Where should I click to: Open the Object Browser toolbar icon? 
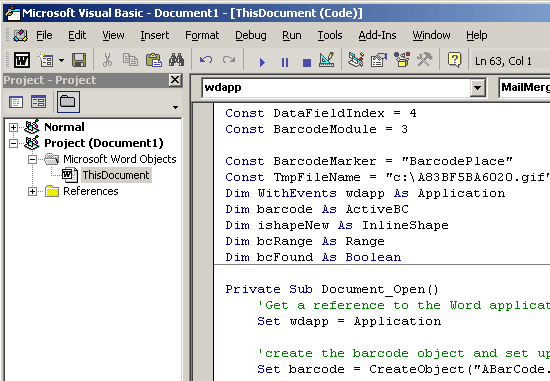(402, 60)
